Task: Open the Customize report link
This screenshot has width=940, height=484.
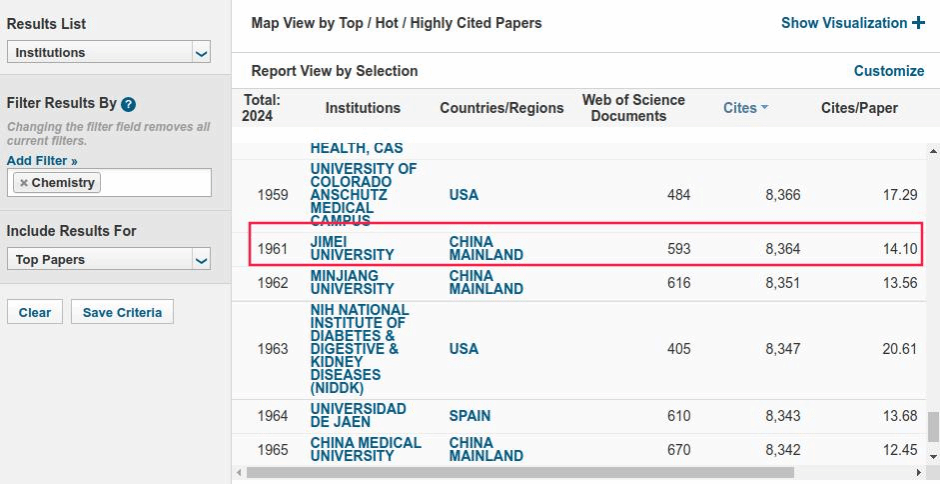Action: (x=888, y=71)
